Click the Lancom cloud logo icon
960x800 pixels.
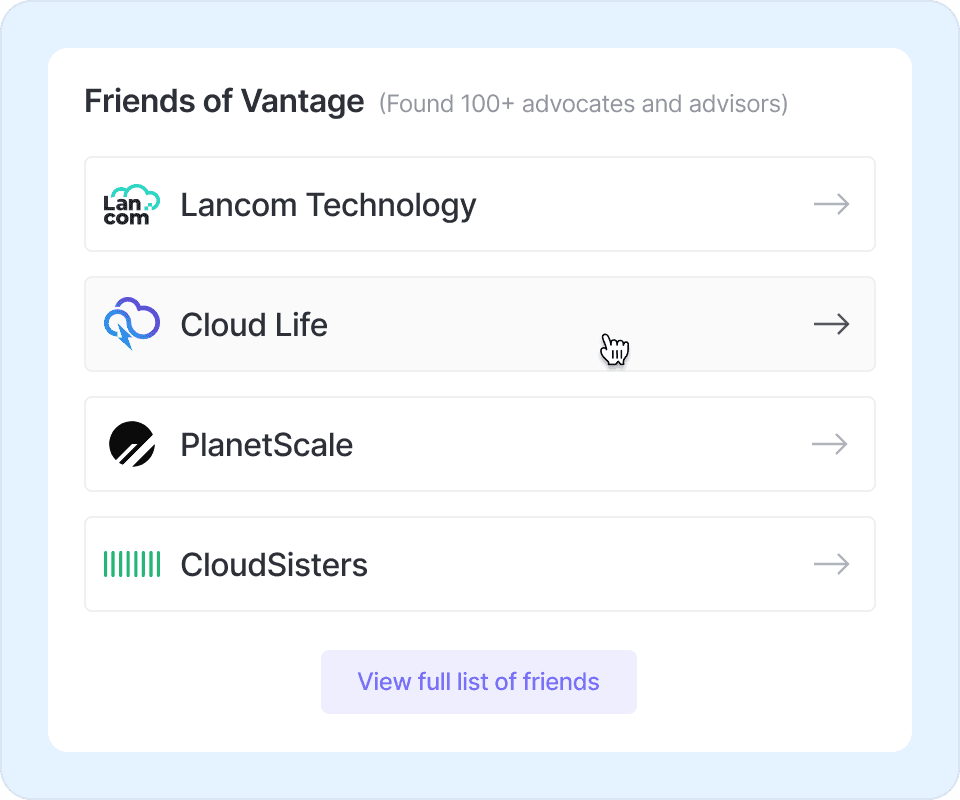(x=132, y=204)
